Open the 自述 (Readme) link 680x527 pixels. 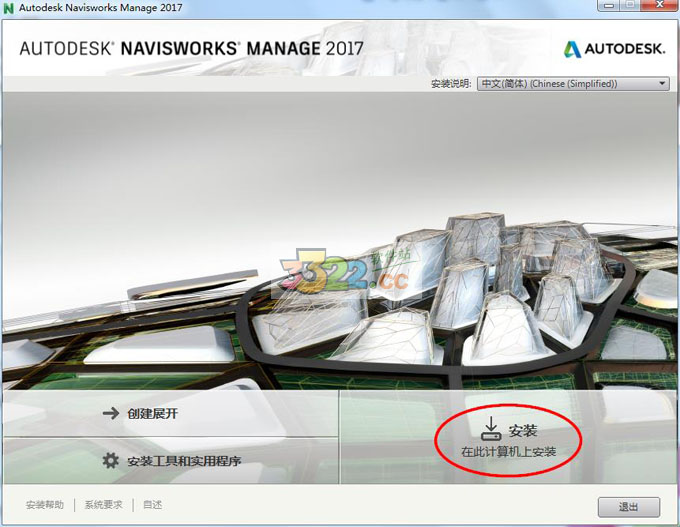(153, 505)
